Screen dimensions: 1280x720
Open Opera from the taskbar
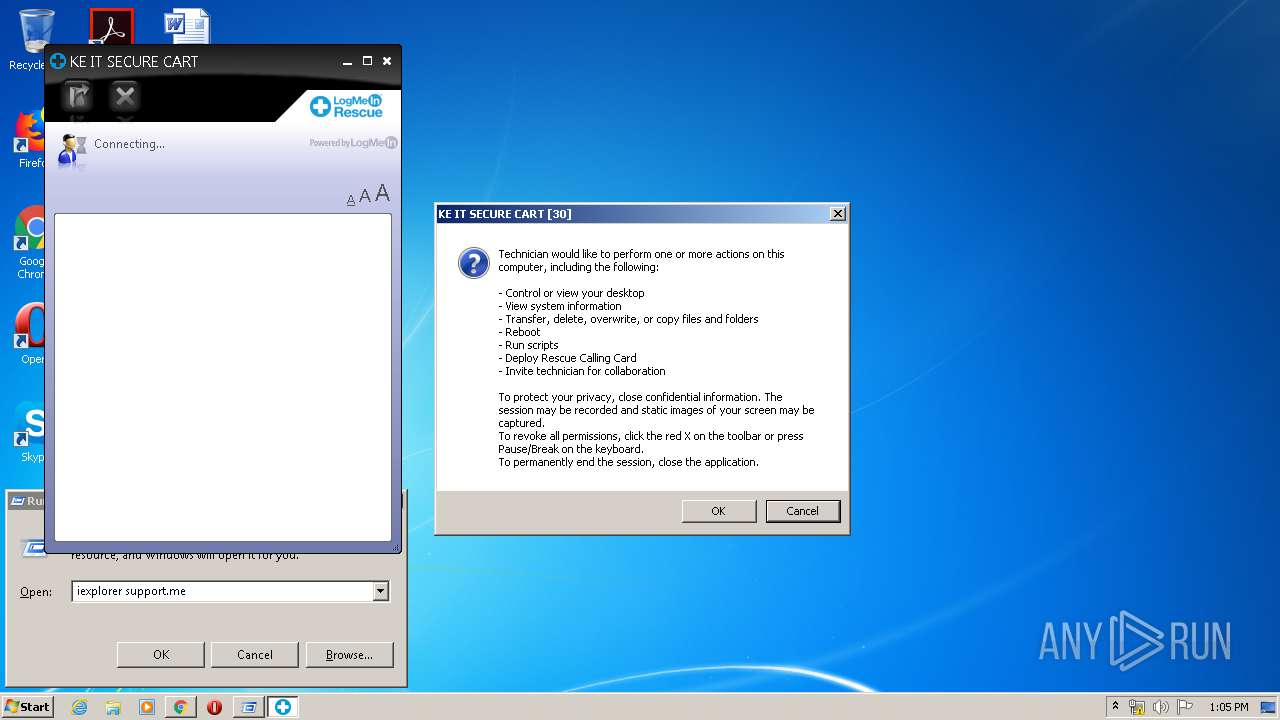[214, 707]
